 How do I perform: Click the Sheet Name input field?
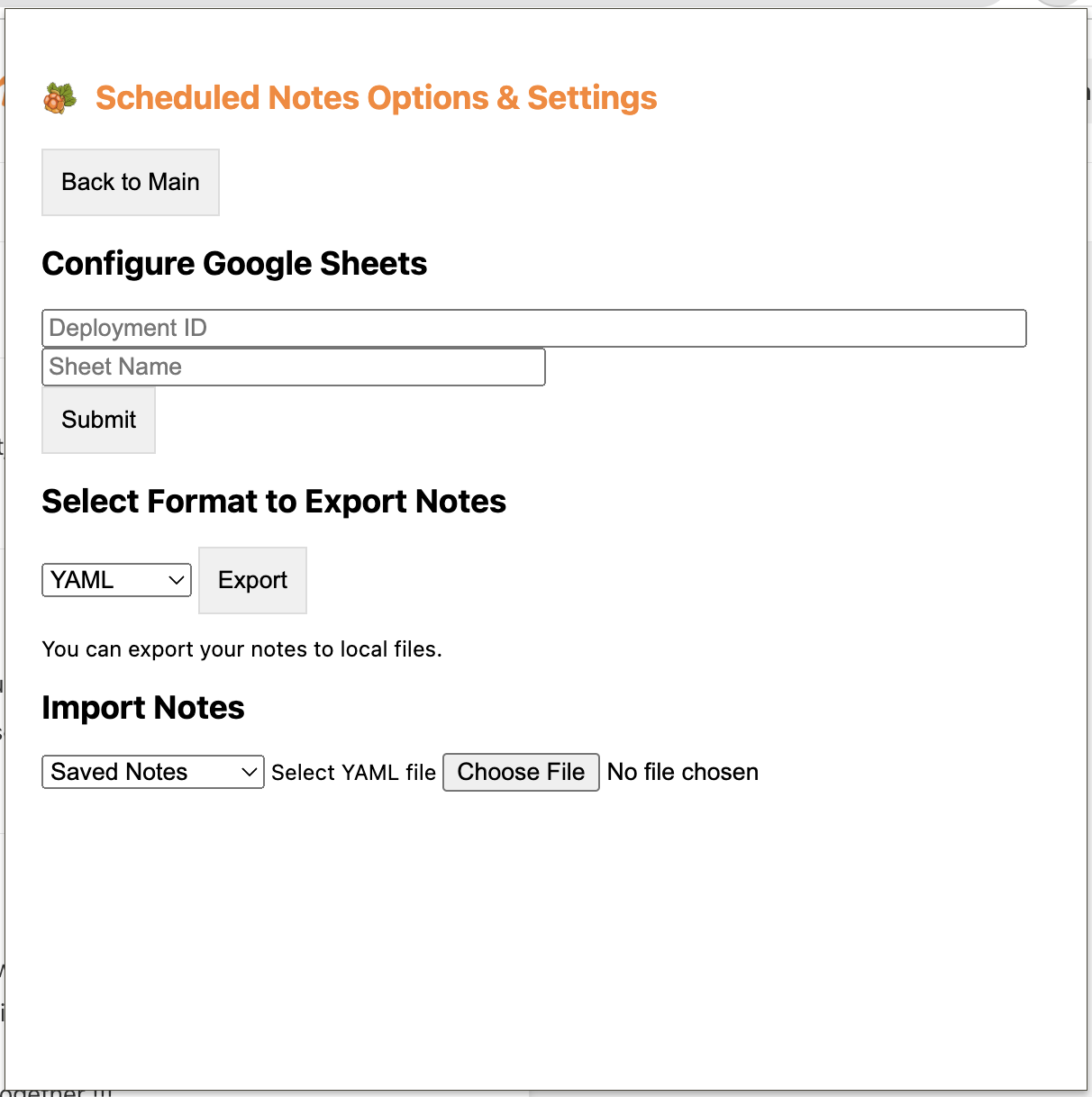point(294,367)
